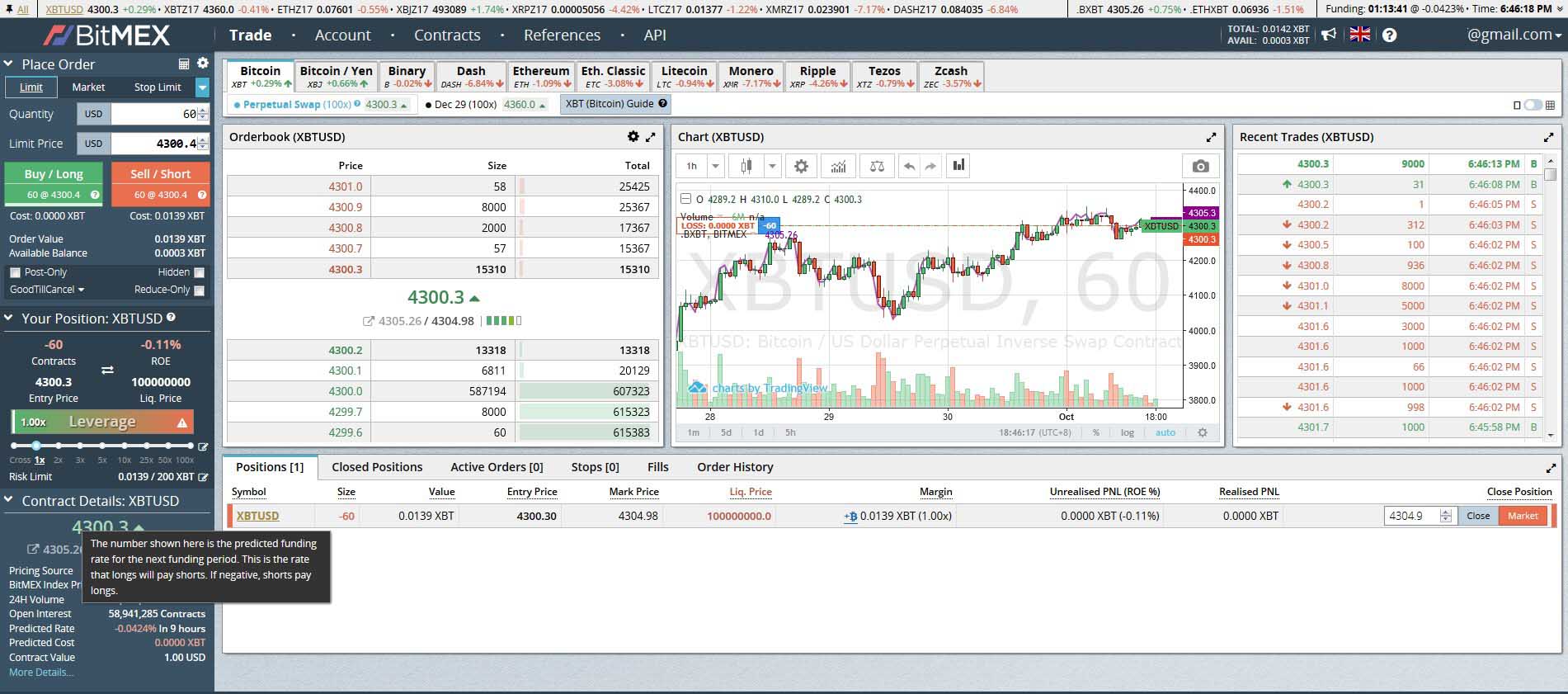Toggle log scale on chart
Screen dimensions: 1568x694
(x=1127, y=432)
